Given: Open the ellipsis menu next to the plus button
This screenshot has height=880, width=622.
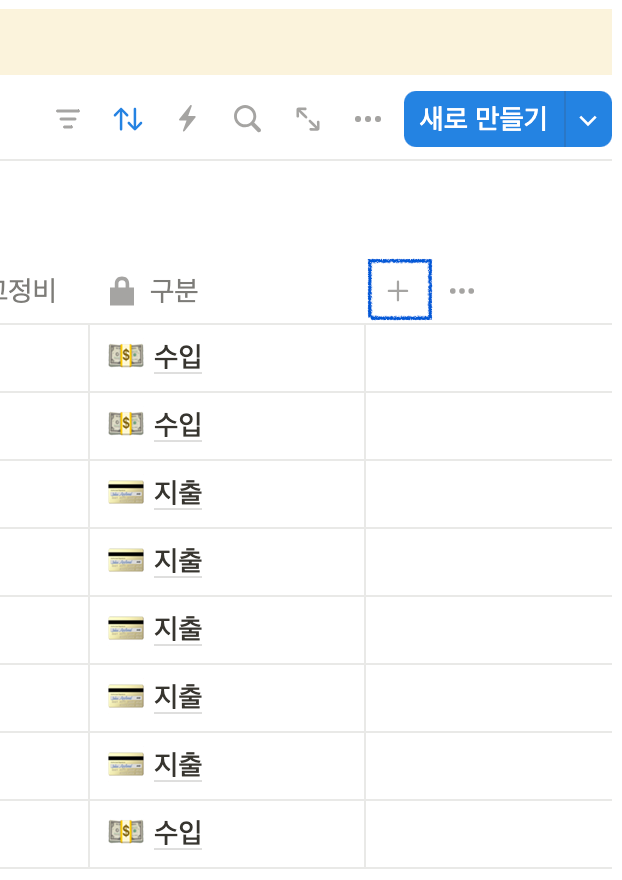Looking at the screenshot, I should coord(462,290).
